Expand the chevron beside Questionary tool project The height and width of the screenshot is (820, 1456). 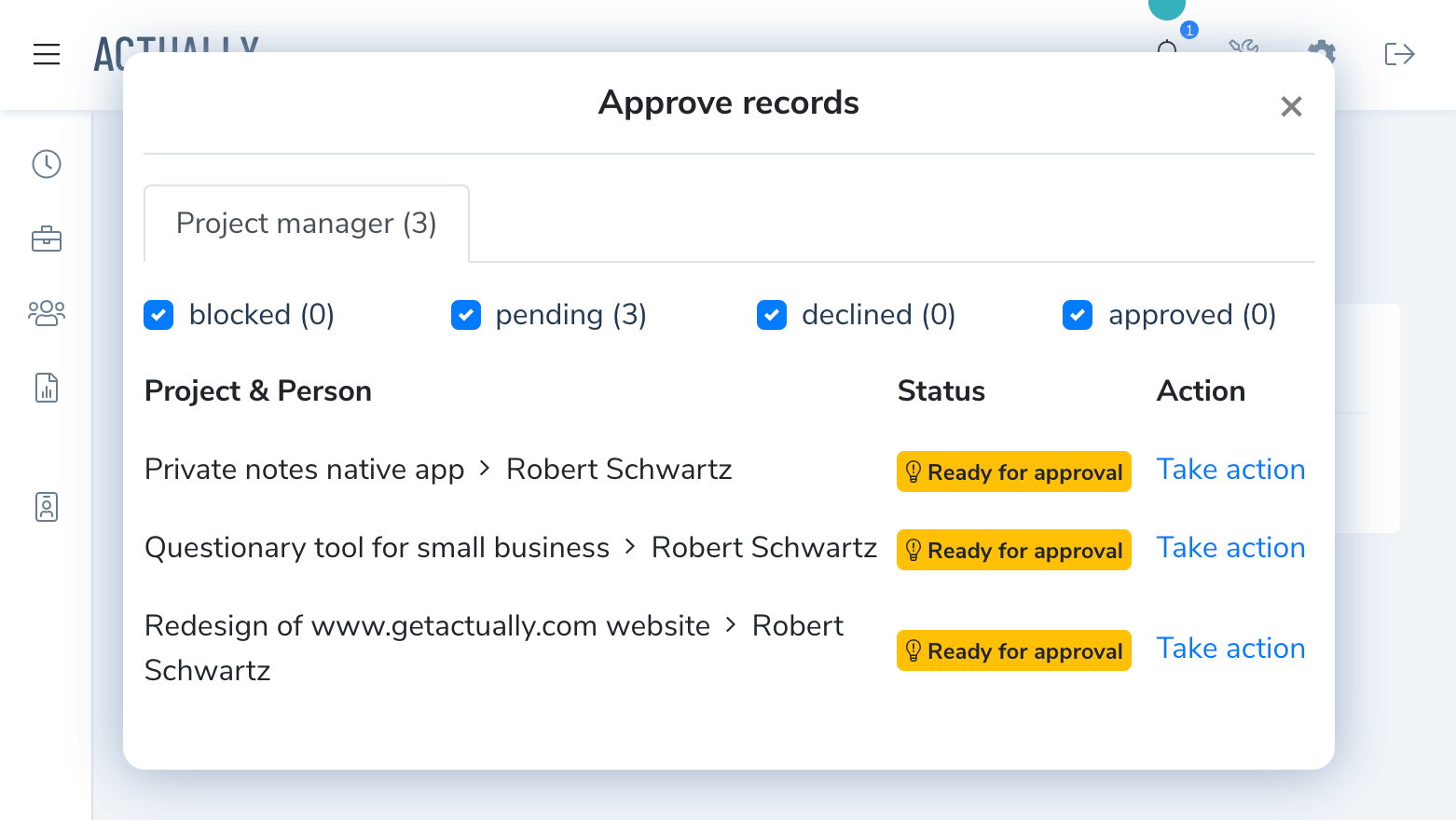(x=630, y=548)
